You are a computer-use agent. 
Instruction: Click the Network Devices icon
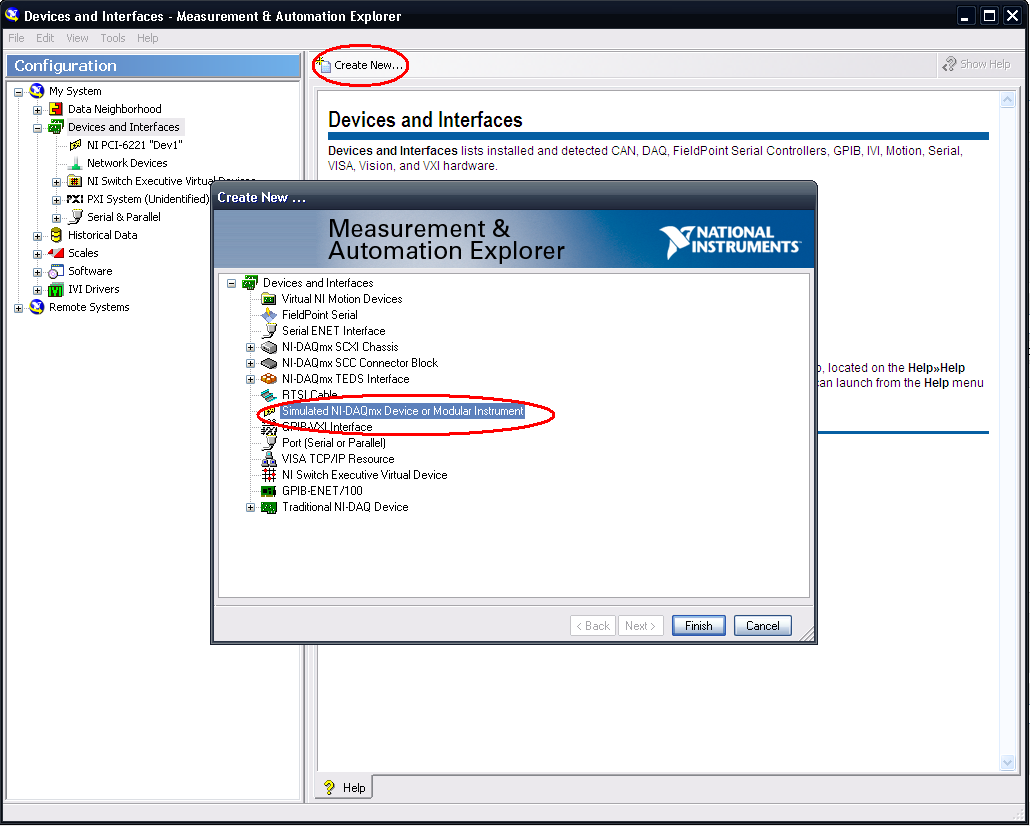pos(76,163)
